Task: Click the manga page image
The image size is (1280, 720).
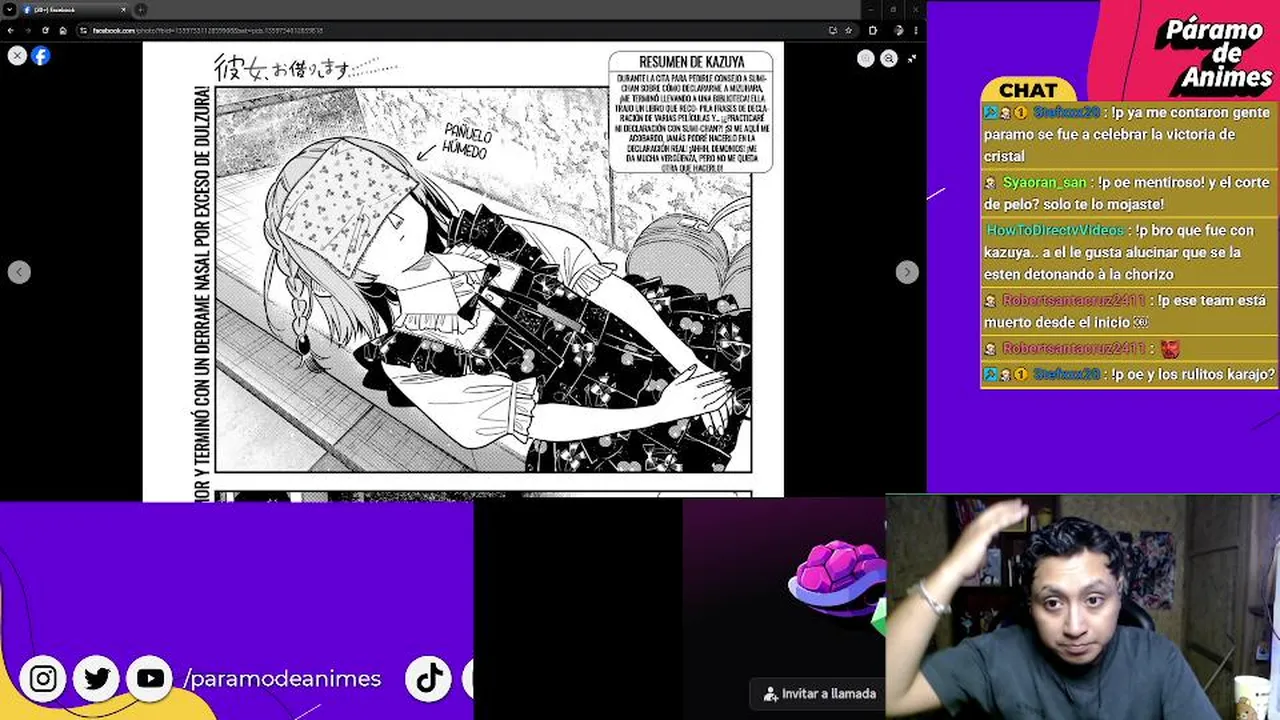Action: [x=463, y=270]
